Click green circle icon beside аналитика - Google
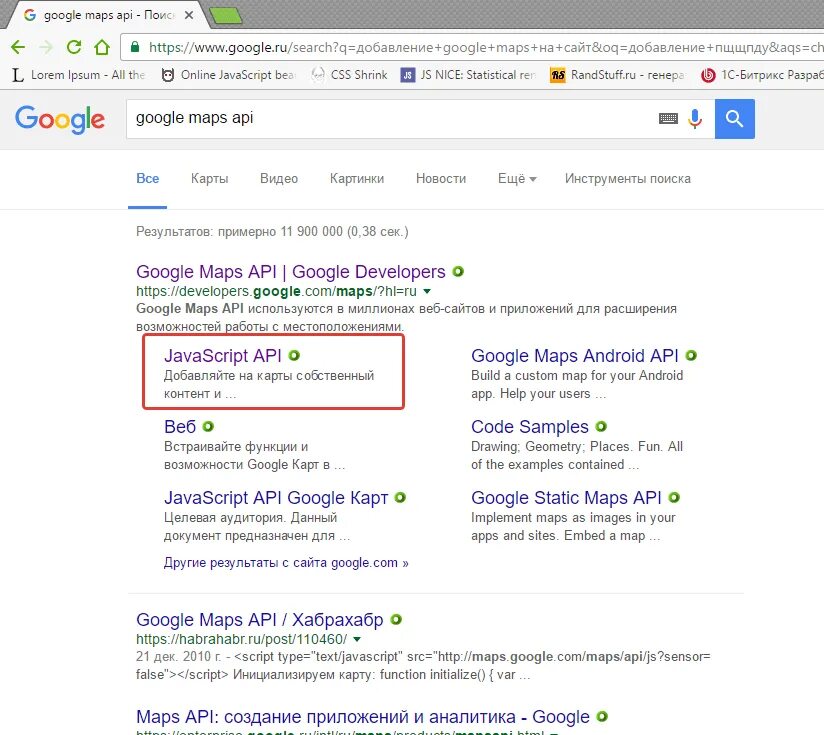 coord(602,717)
